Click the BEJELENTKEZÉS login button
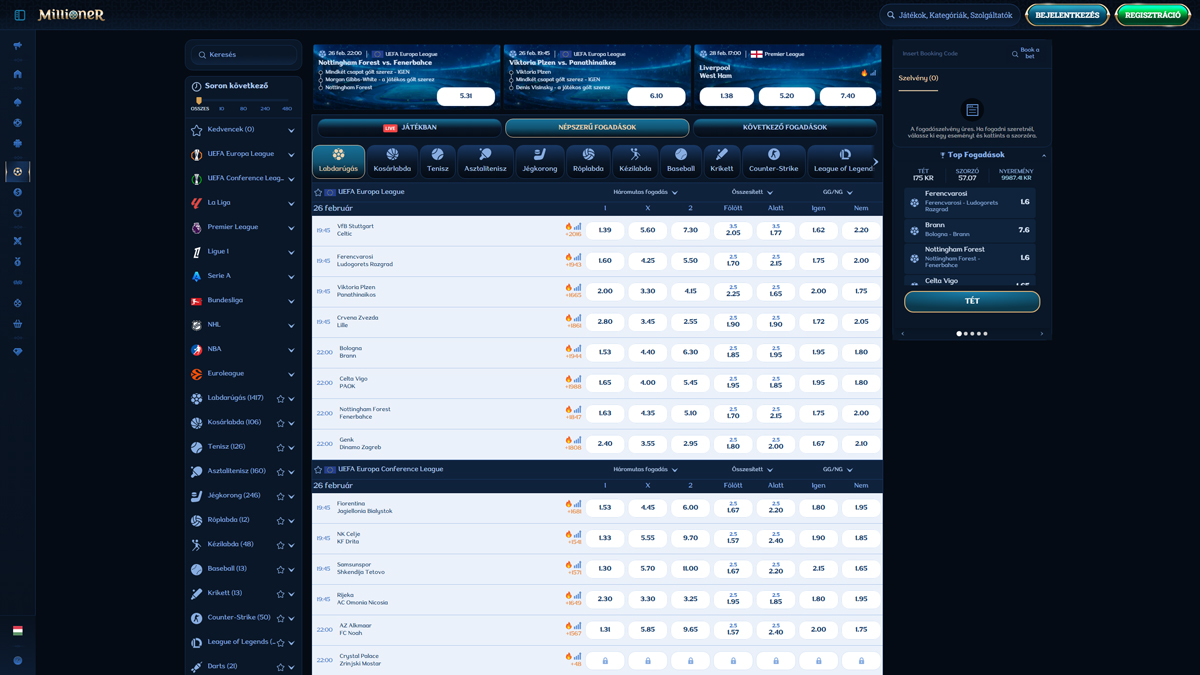 (1066, 15)
